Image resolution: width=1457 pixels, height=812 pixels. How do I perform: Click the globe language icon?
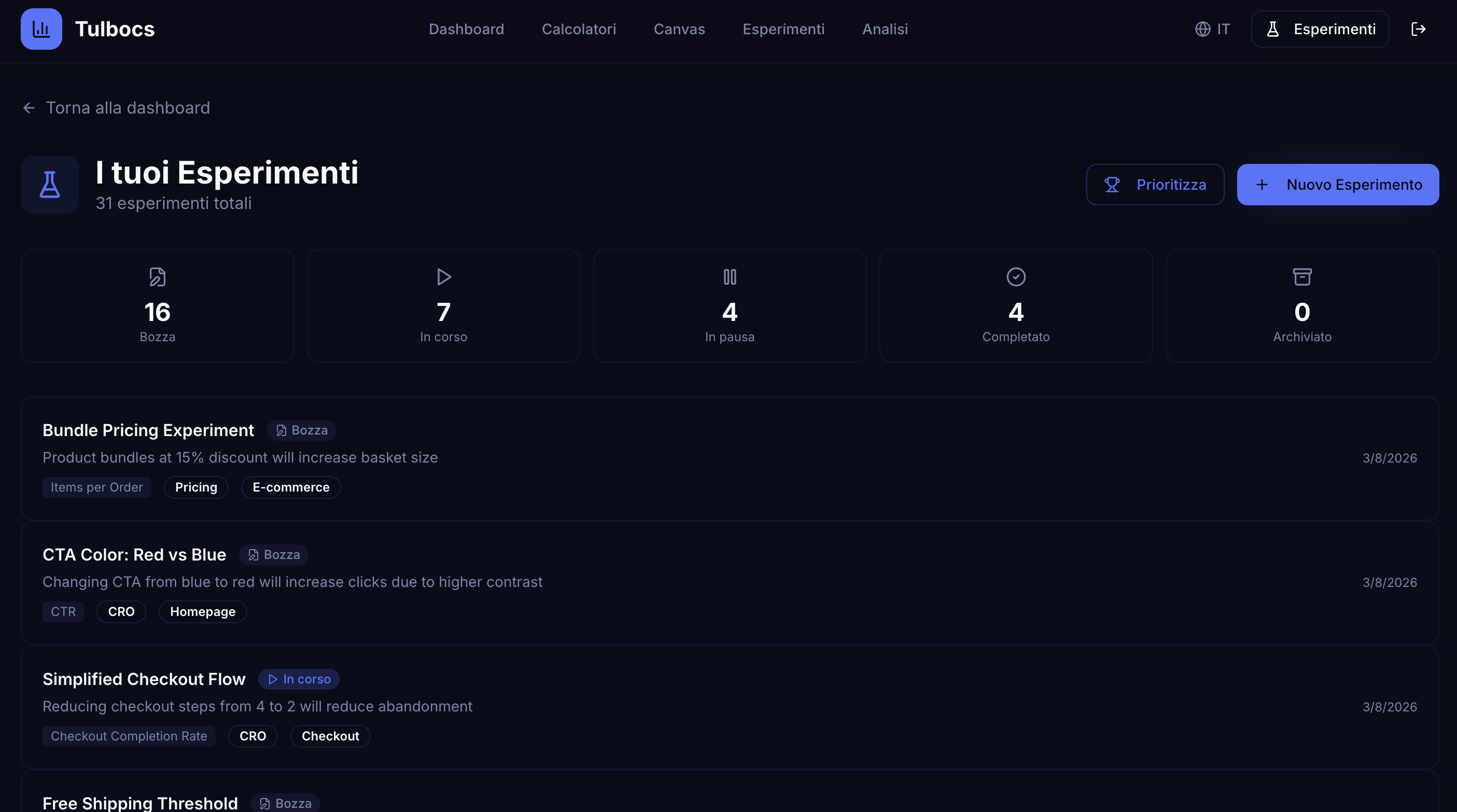click(x=1202, y=29)
